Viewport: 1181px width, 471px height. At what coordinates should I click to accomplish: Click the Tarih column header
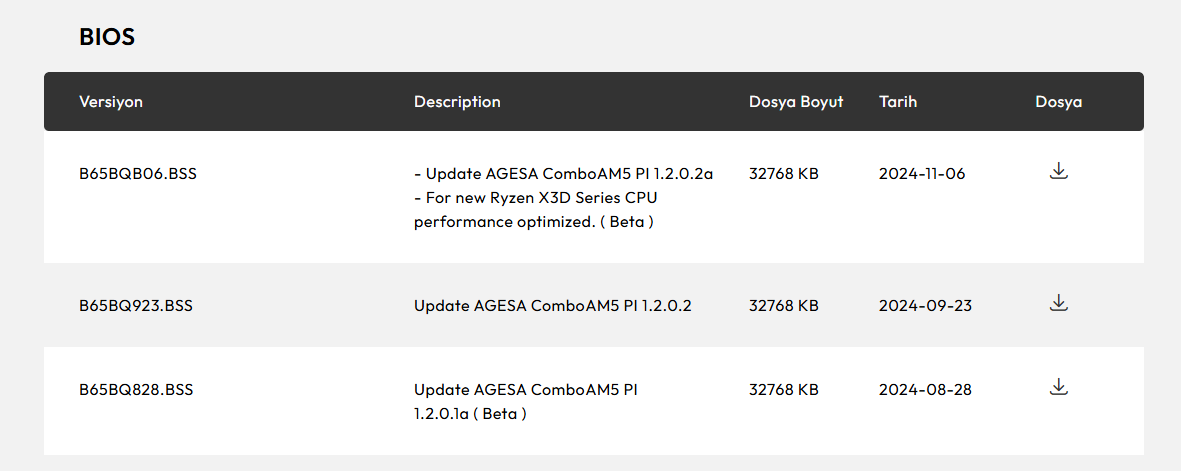(x=898, y=102)
